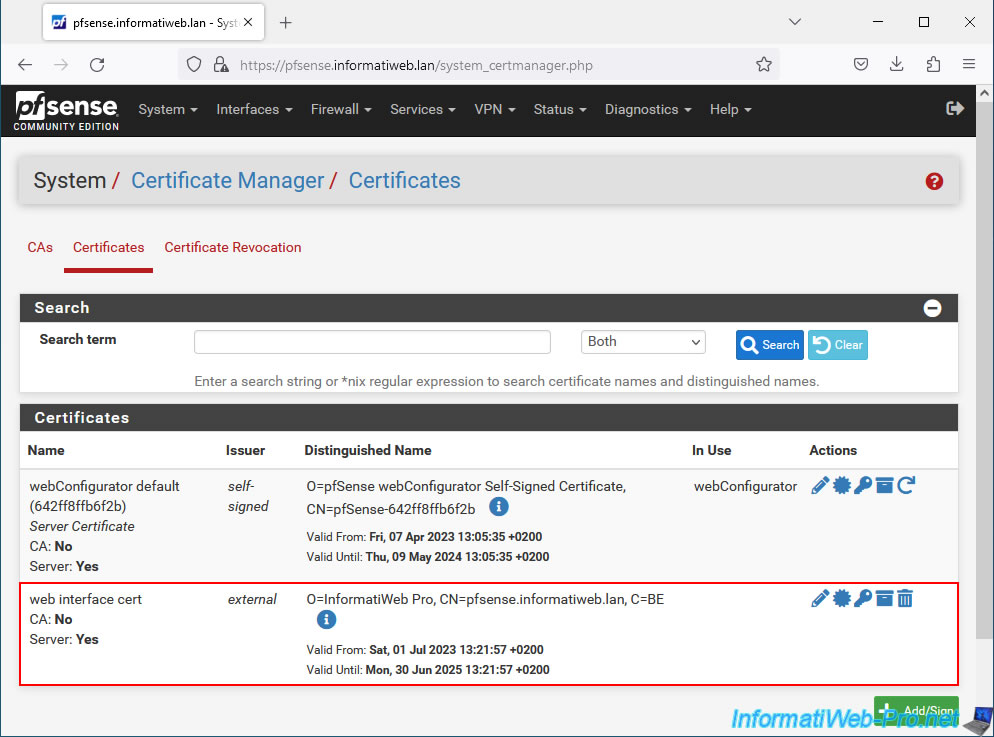List all tabs with the chevron button
The width and height of the screenshot is (994, 737).
[x=795, y=22]
